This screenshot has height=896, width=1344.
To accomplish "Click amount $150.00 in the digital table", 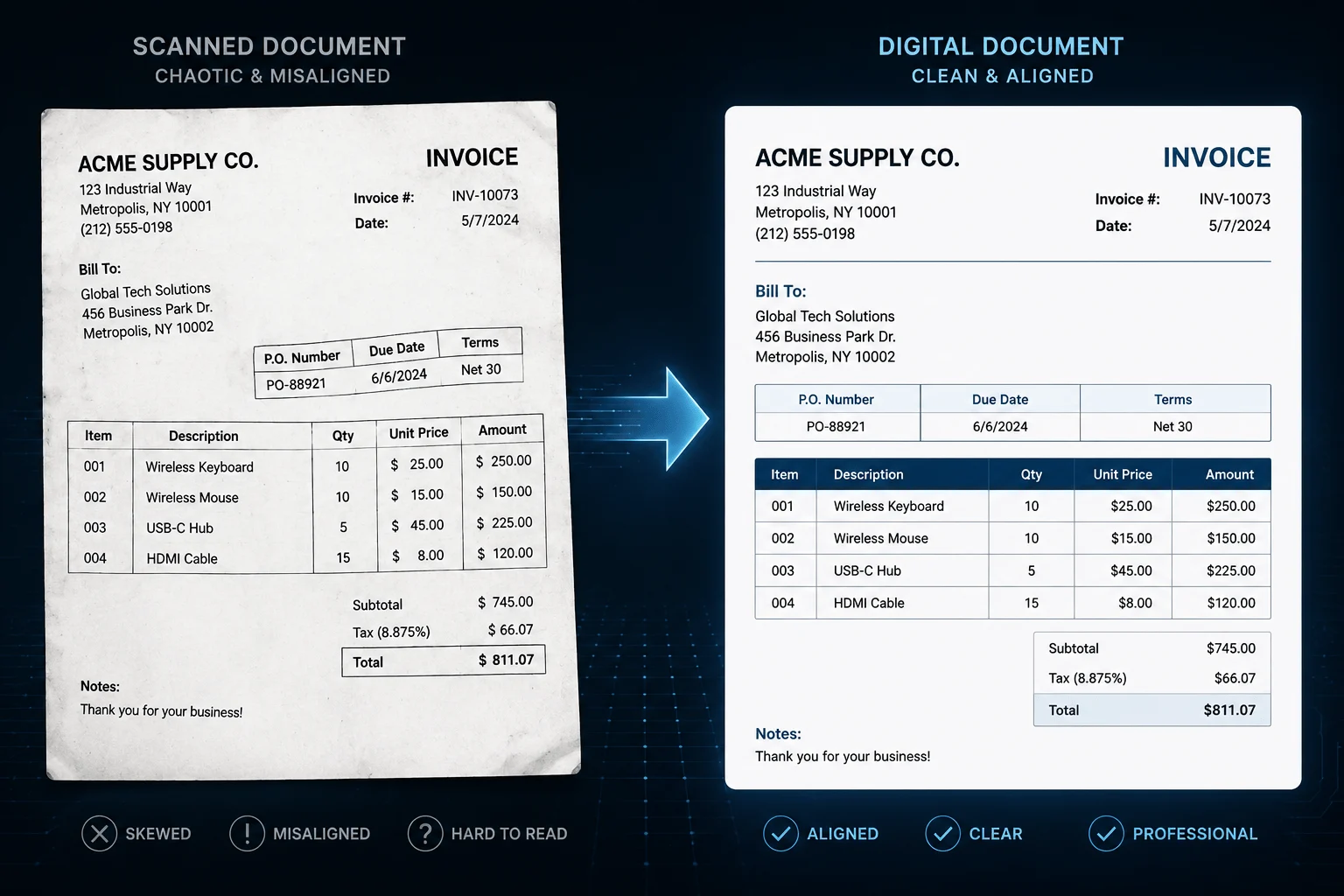I will (1231, 538).
